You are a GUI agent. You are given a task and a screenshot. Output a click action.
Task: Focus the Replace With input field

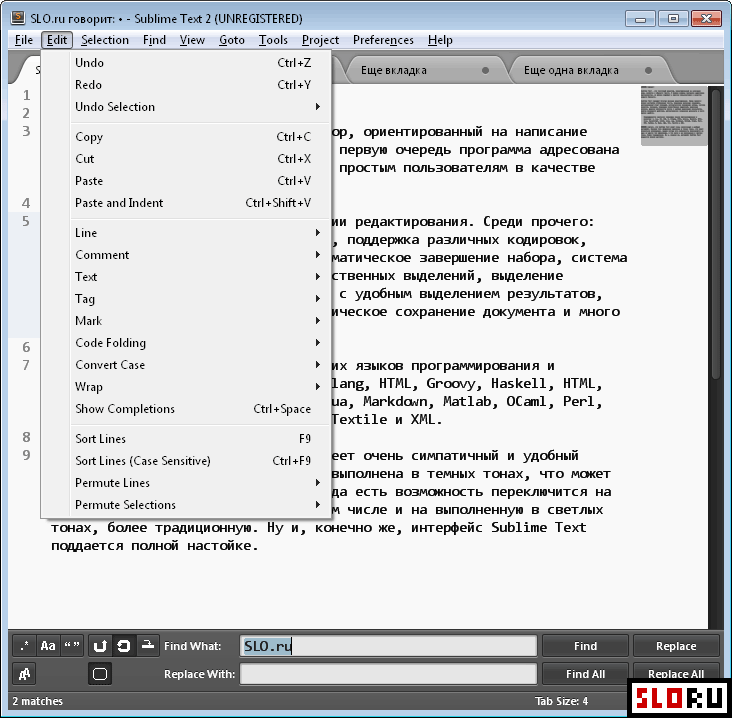click(x=388, y=674)
